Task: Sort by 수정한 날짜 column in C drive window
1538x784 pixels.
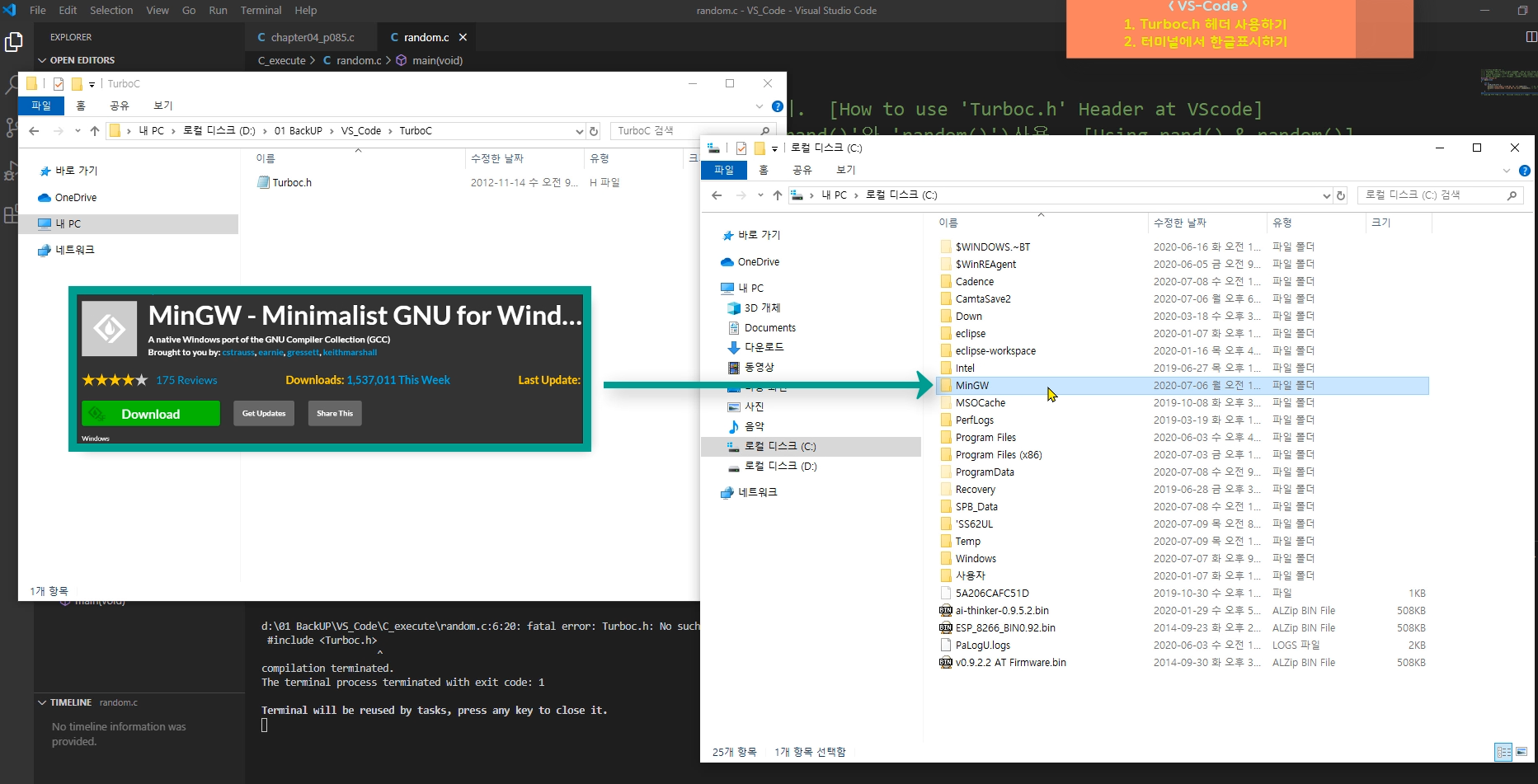Action: coord(1179,223)
